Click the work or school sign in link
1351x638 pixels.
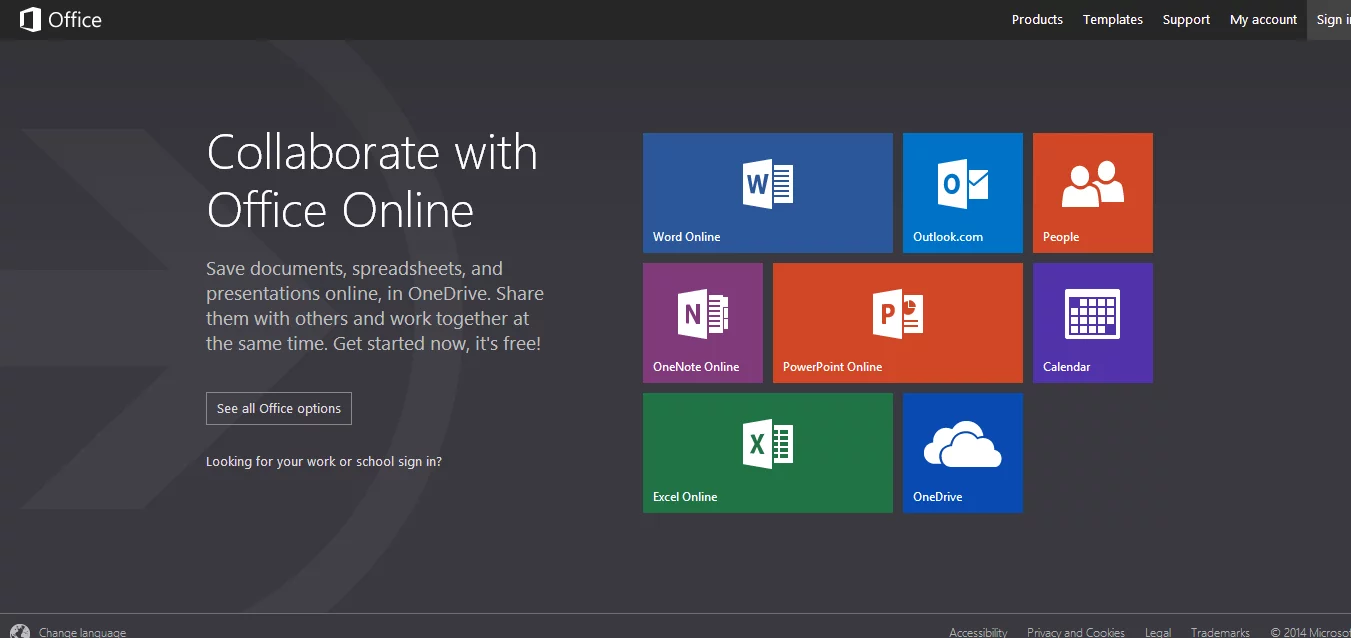coord(324,461)
